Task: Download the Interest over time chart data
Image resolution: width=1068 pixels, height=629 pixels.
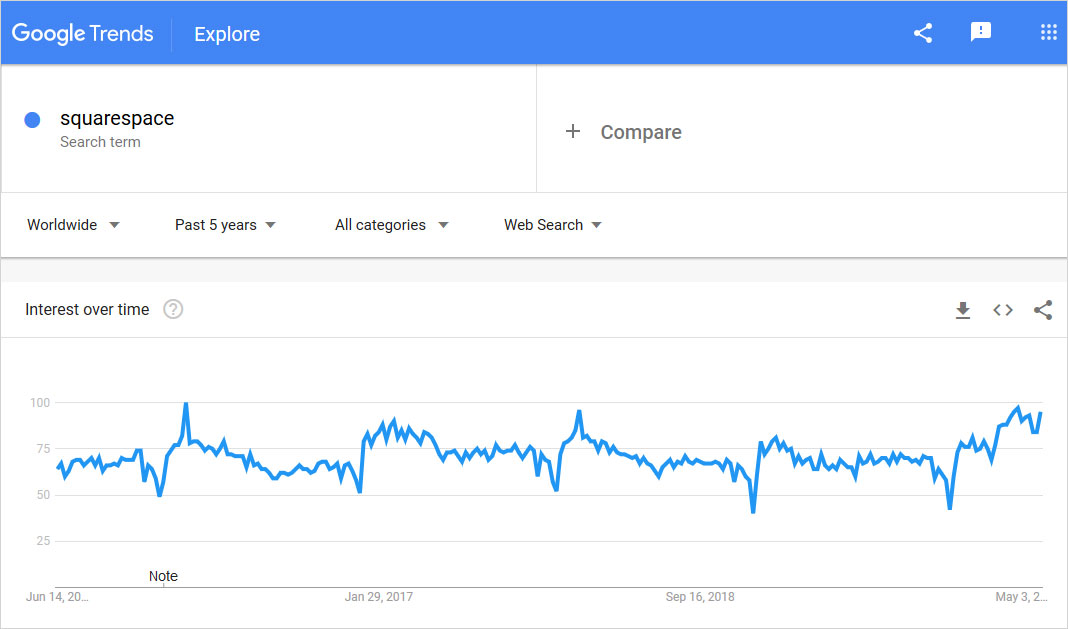Action: [x=963, y=310]
